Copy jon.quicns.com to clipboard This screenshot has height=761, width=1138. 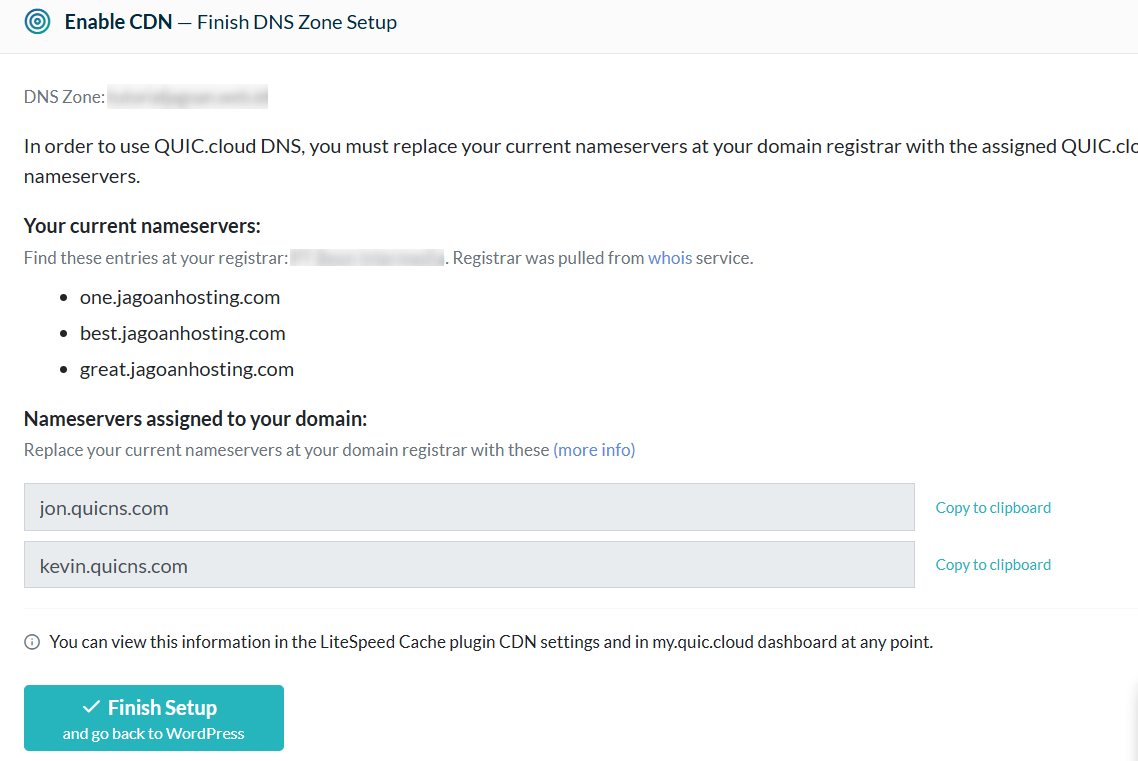tap(993, 508)
